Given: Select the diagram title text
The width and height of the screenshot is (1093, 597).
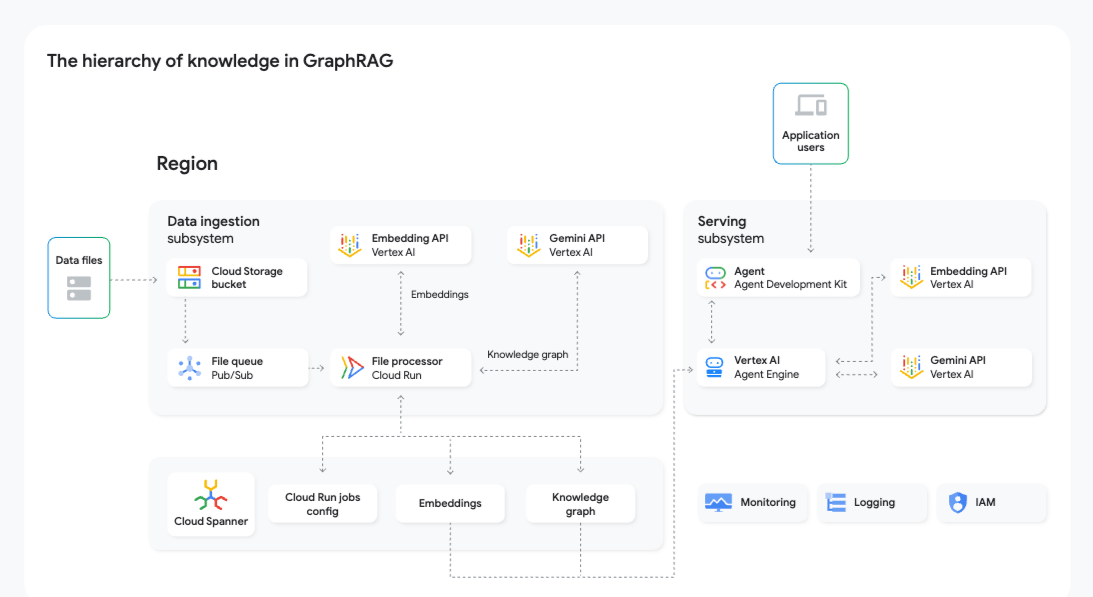Looking at the screenshot, I should (219, 60).
